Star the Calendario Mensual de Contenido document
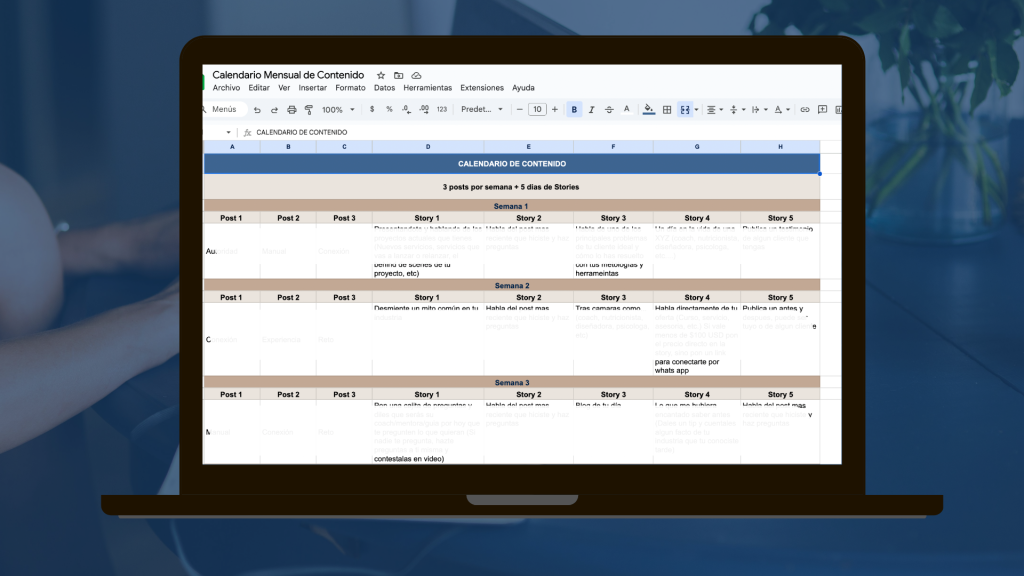 click(381, 76)
